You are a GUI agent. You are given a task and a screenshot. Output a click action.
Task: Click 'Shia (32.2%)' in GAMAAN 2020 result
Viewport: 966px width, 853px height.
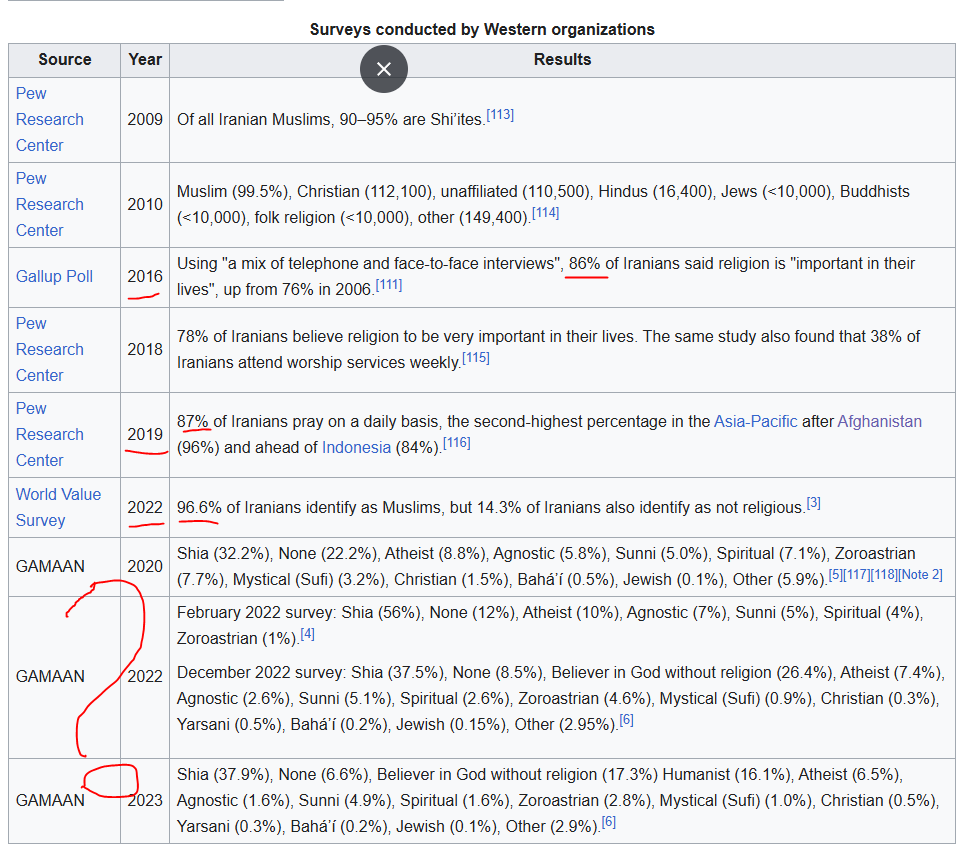223,554
